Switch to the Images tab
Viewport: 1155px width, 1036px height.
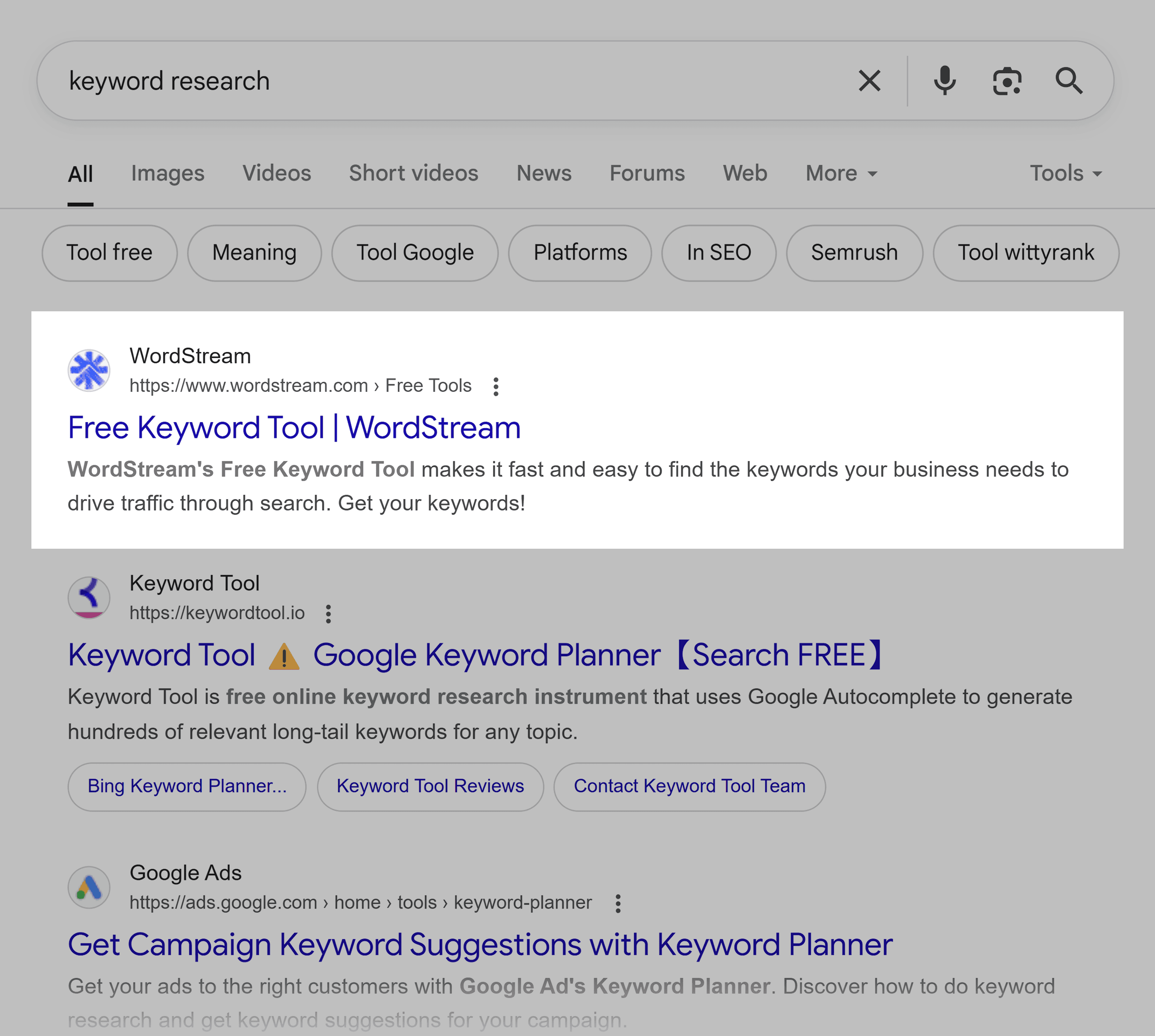tap(167, 173)
